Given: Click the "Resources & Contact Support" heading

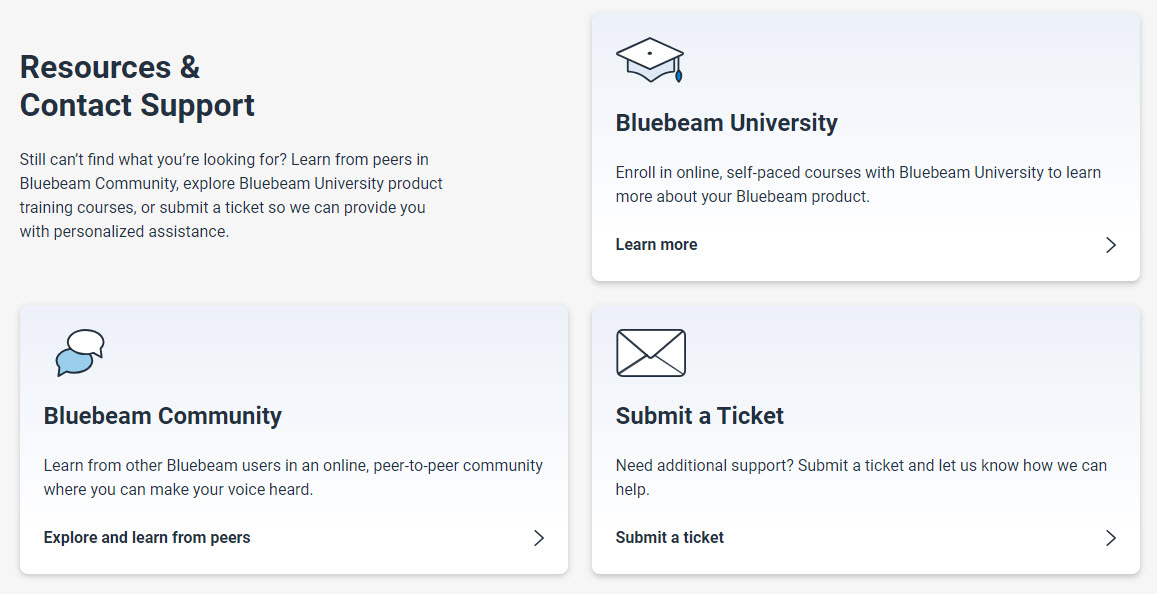Looking at the screenshot, I should [137, 86].
